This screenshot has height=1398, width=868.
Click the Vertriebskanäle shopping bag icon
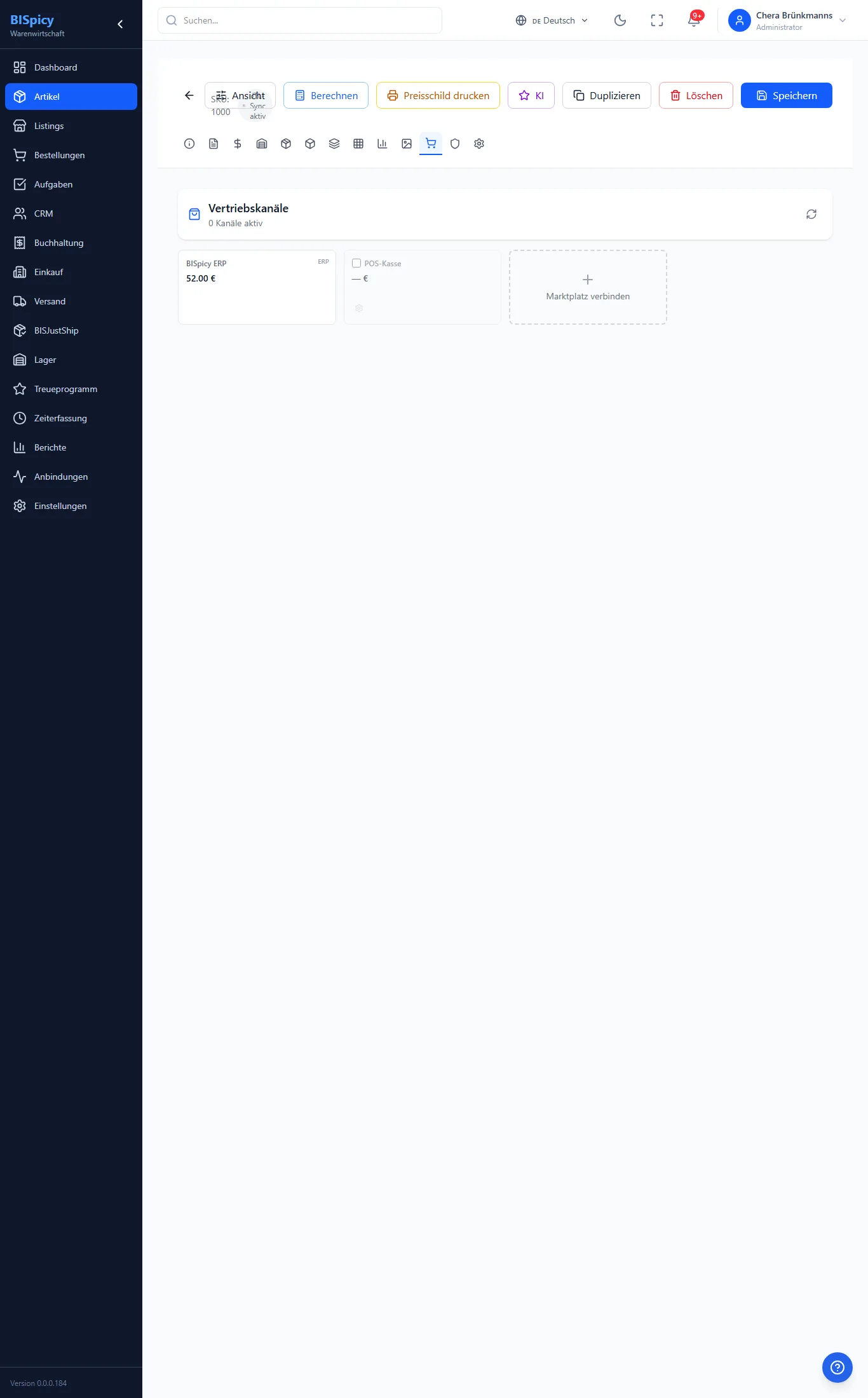coord(195,214)
